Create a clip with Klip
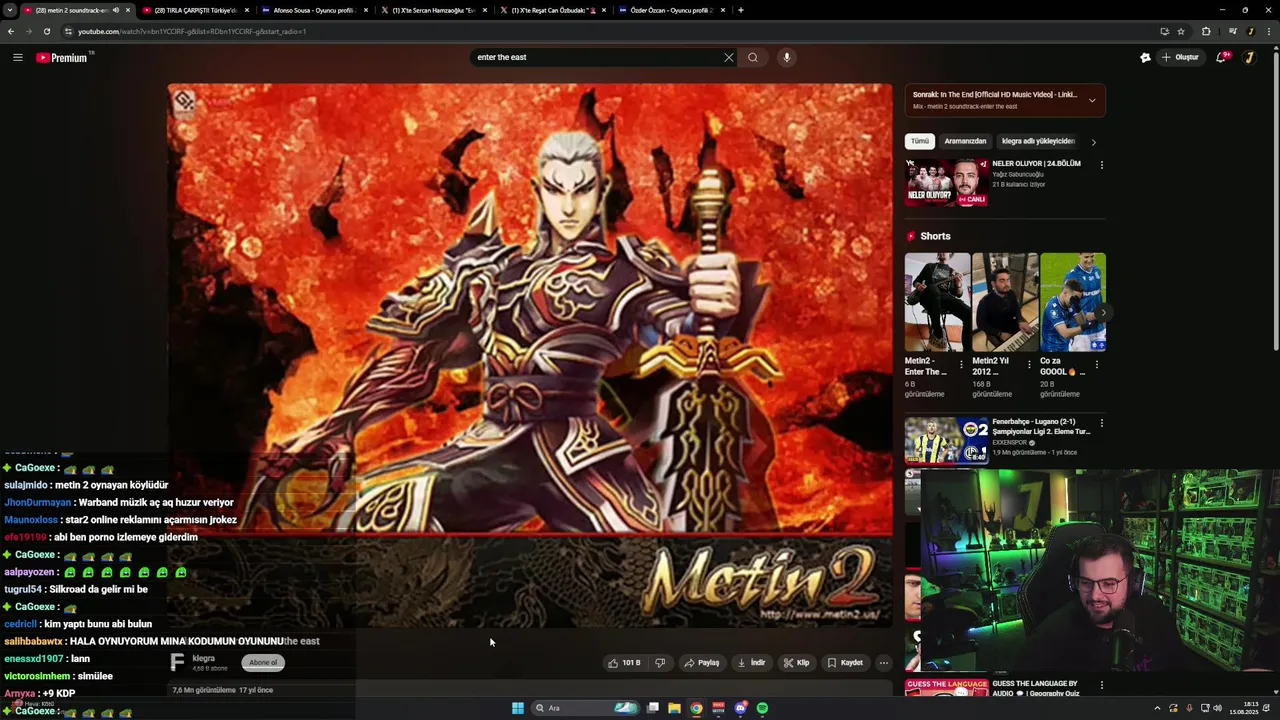The width and height of the screenshot is (1280, 720). coord(796,662)
